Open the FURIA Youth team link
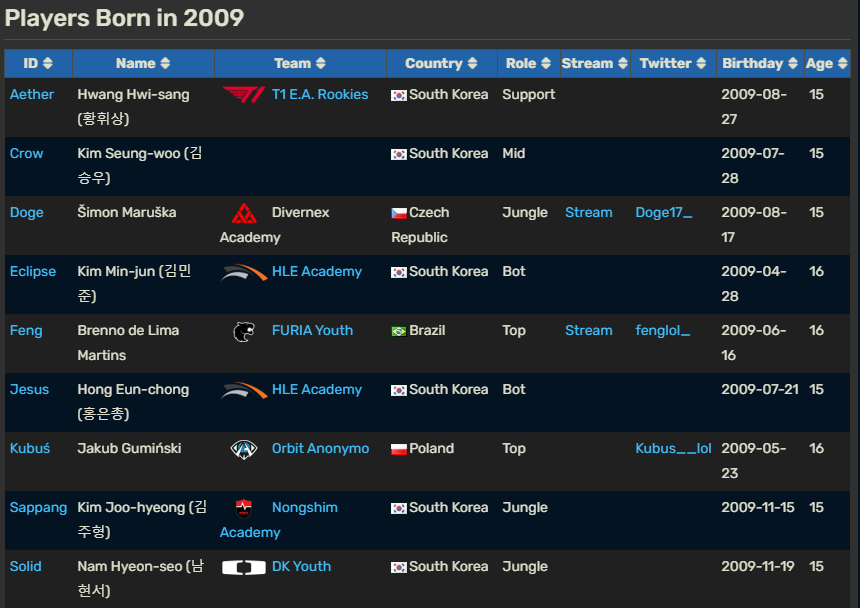The width and height of the screenshot is (860, 608). click(x=313, y=331)
